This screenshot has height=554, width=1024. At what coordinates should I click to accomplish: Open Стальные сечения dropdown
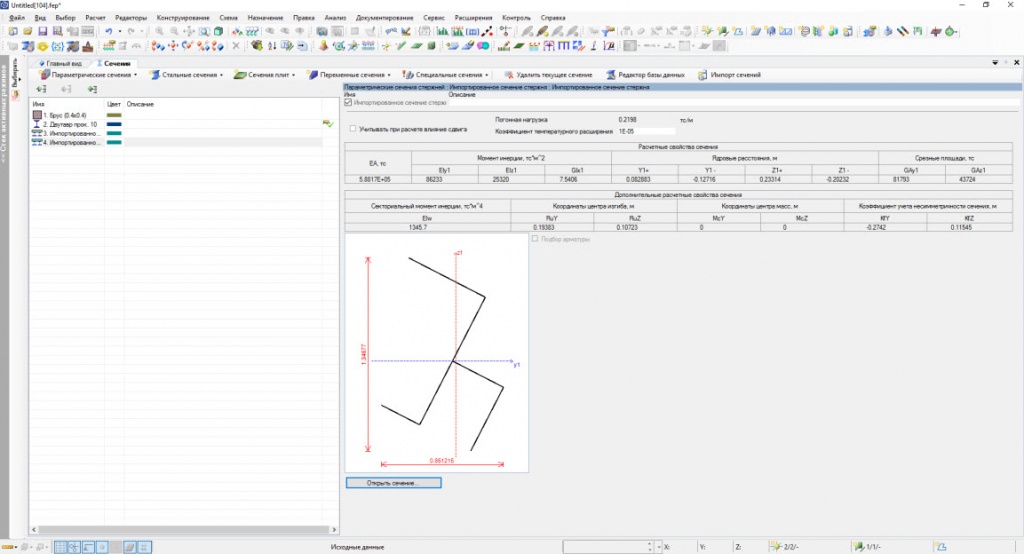[x=187, y=74]
